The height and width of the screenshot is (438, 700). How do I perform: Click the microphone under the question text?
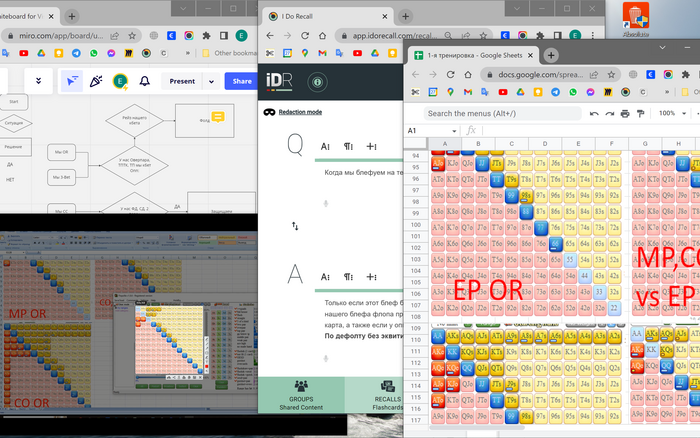(326, 204)
